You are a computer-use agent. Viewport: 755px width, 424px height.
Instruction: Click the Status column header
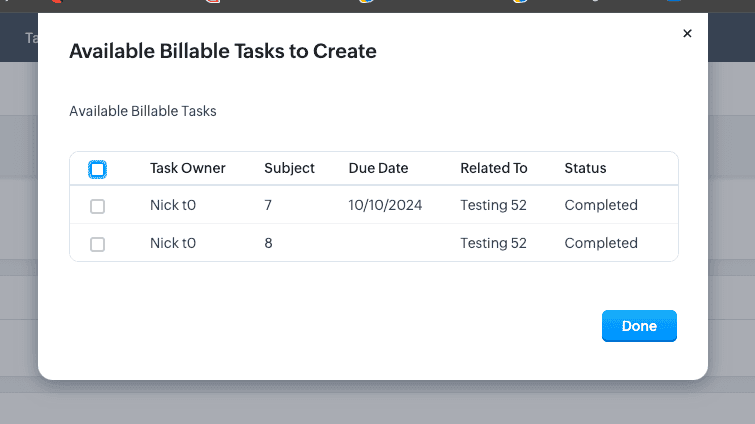585,168
